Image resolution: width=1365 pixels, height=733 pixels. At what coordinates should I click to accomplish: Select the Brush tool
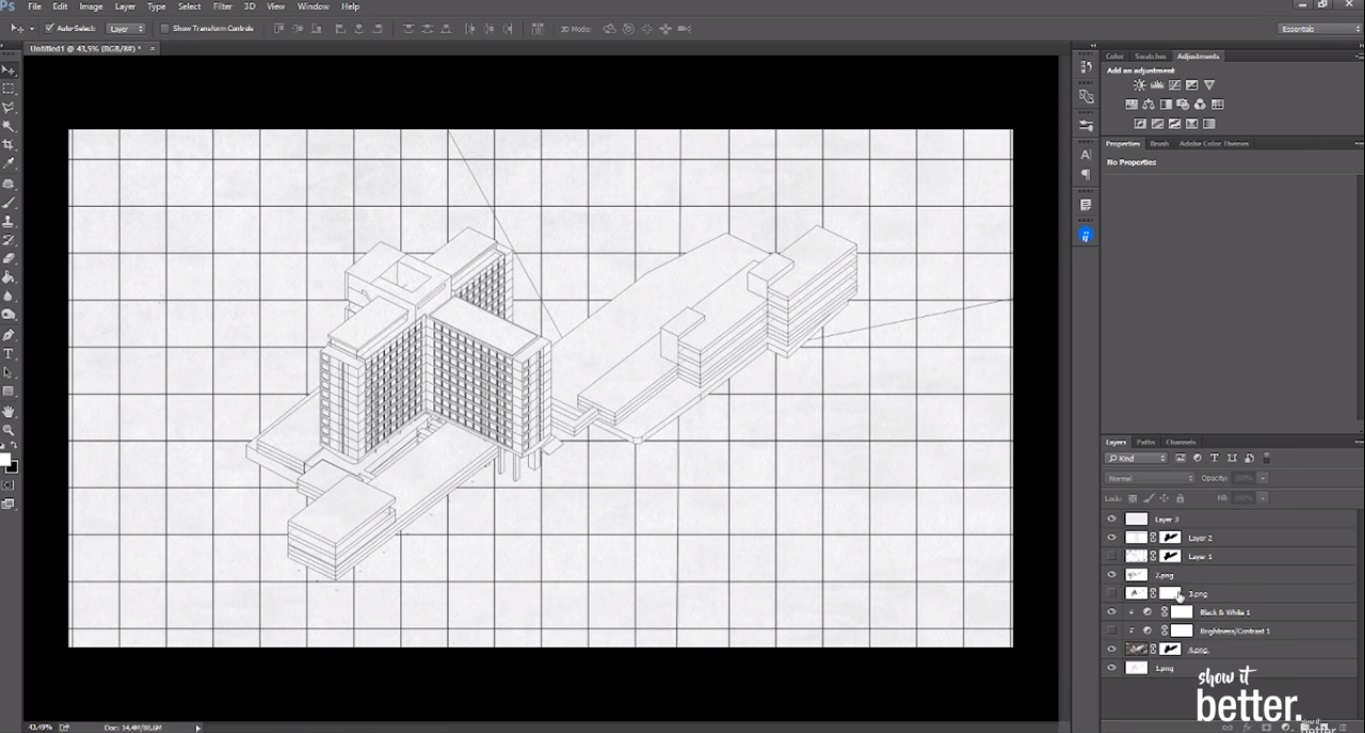[x=10, y=201]
